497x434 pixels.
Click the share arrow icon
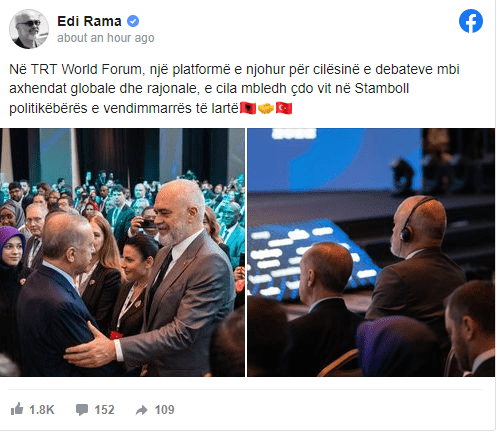coord(142,410)
